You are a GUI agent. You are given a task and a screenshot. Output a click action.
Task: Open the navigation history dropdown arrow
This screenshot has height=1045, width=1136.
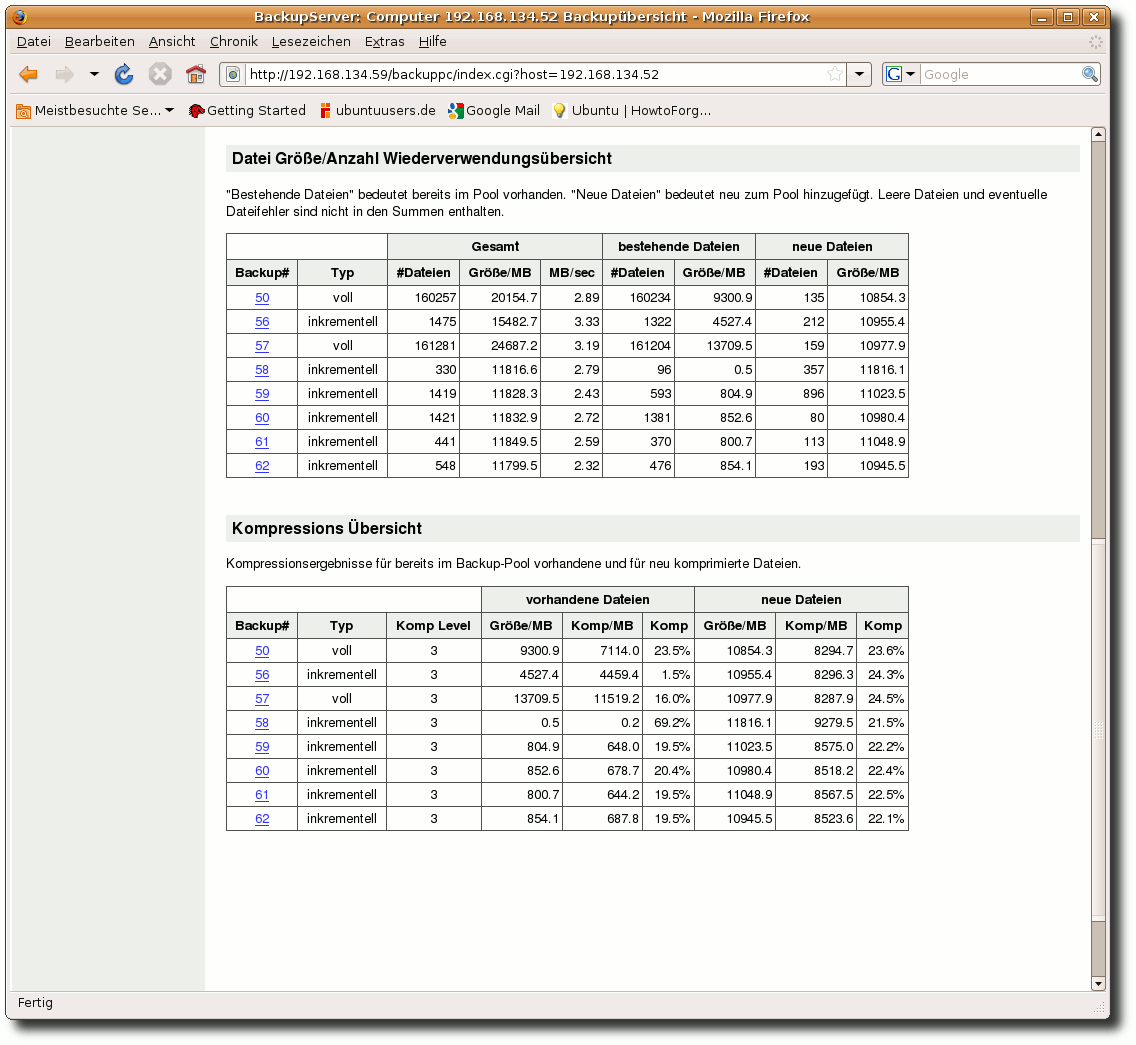tap(94, 74)
